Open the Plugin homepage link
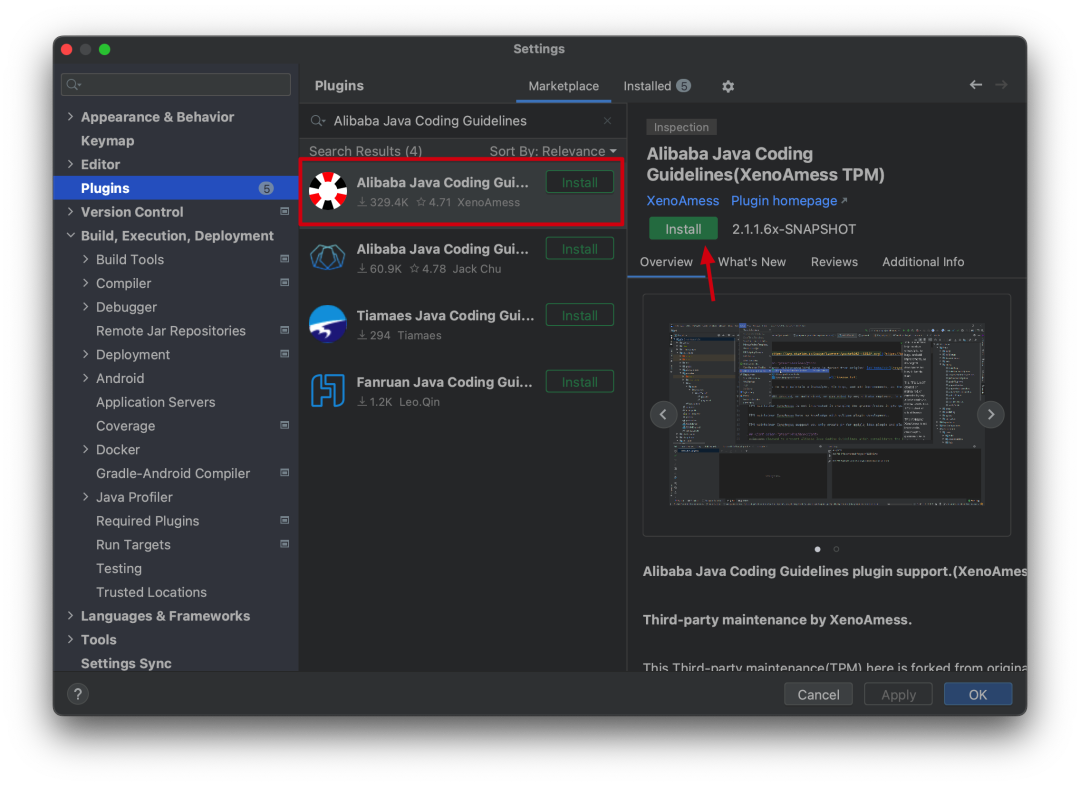Image resolution: width=1080 pixels, height=786 pixels. point(789,200)
